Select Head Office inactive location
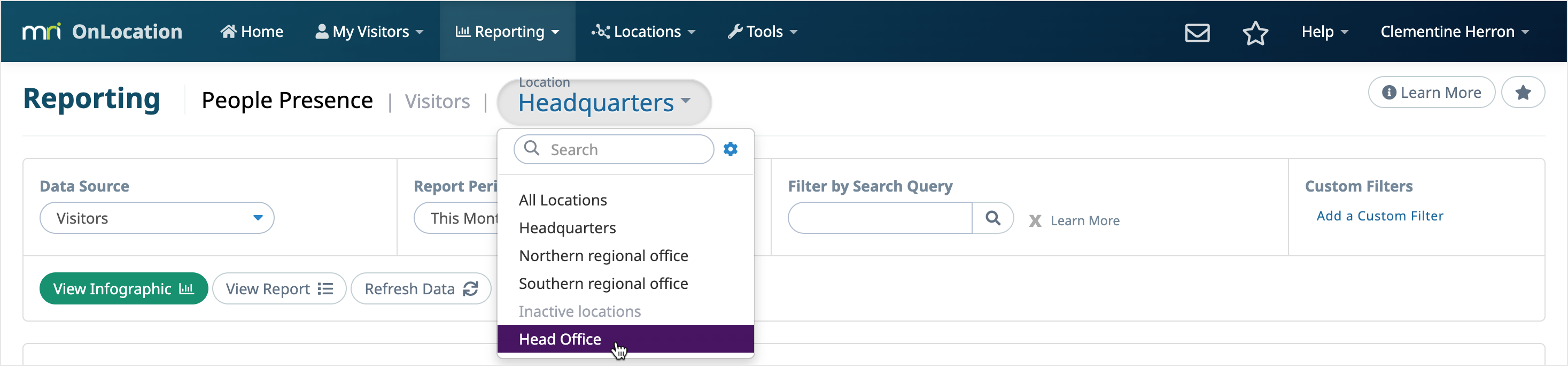 625,339
